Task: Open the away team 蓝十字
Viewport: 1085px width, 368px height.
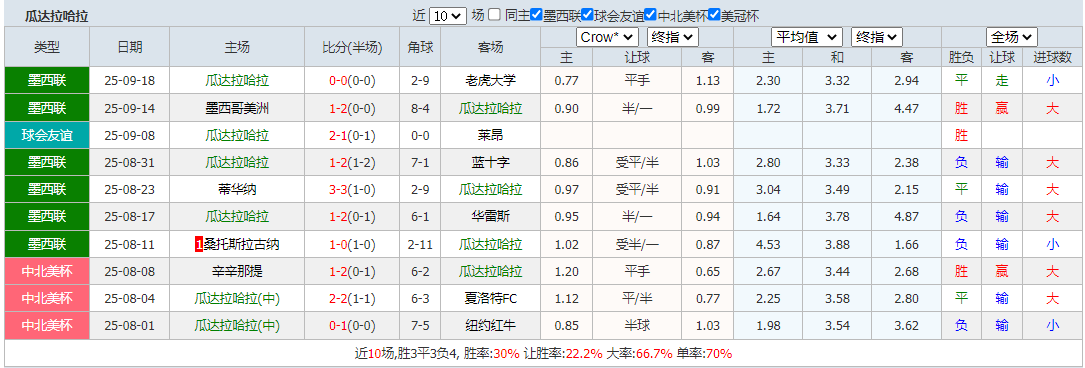Action: (491, 163)
